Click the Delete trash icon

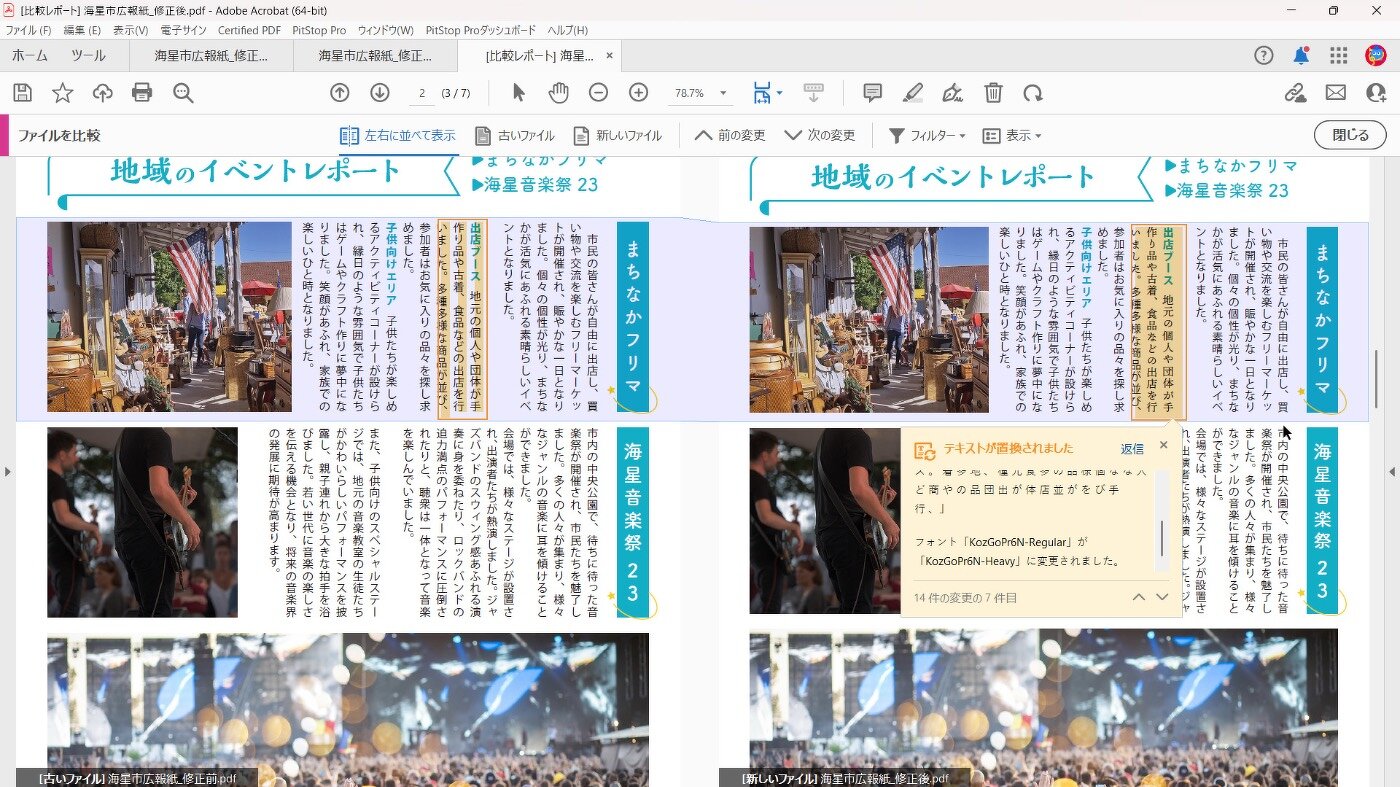coord(993,93)
